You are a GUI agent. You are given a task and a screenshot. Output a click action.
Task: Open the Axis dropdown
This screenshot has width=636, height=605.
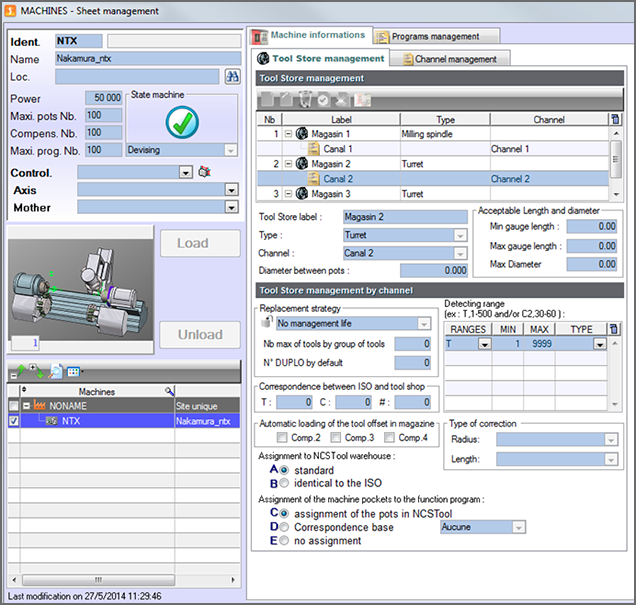tap(232, 190)
